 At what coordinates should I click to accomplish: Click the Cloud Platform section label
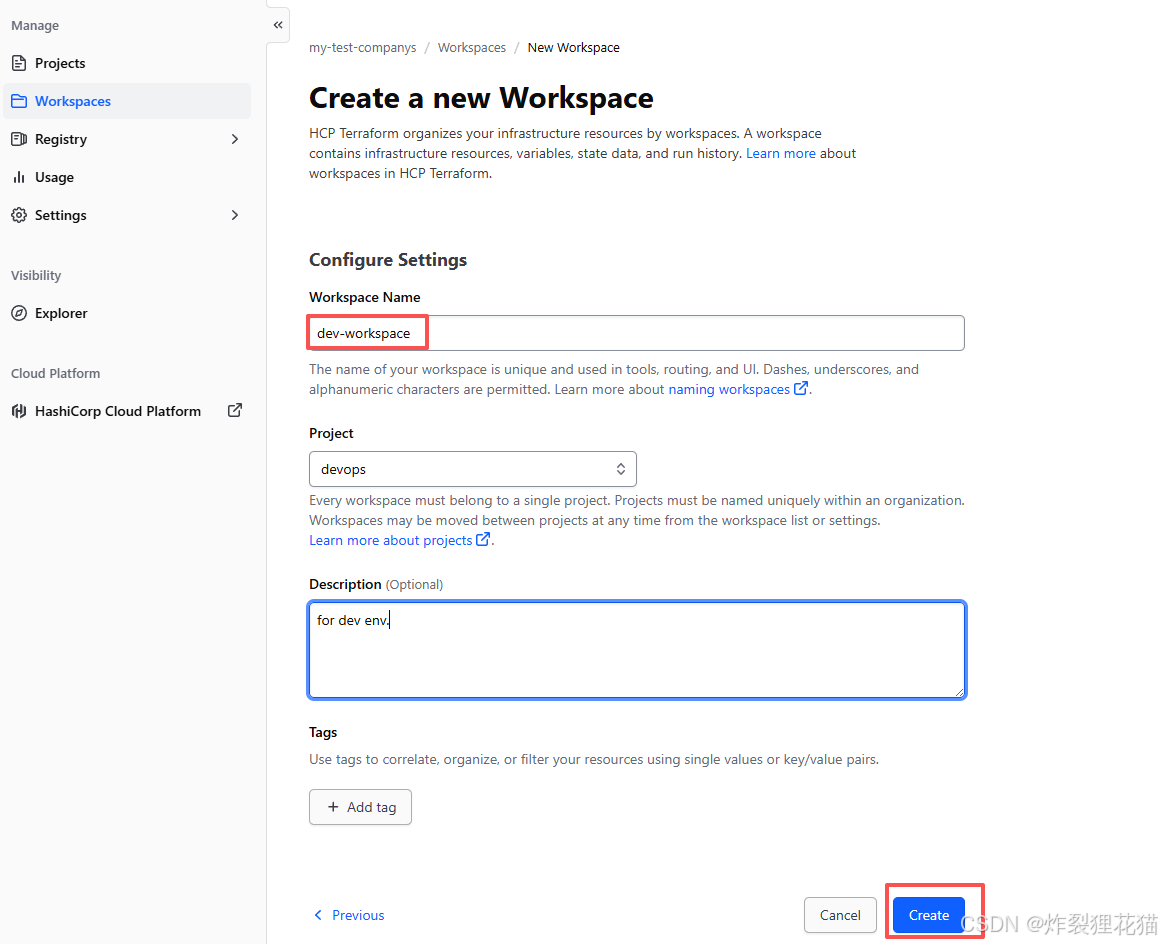click(56, 373)
